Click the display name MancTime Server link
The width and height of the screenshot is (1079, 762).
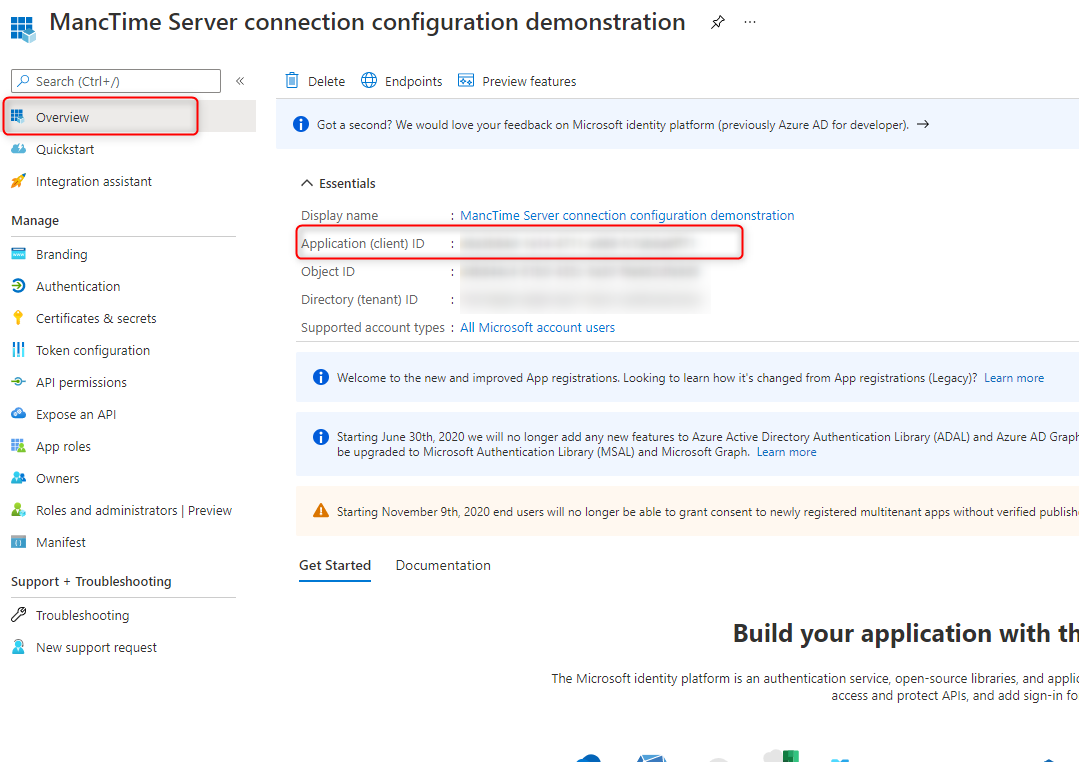(x=627, y=216)
